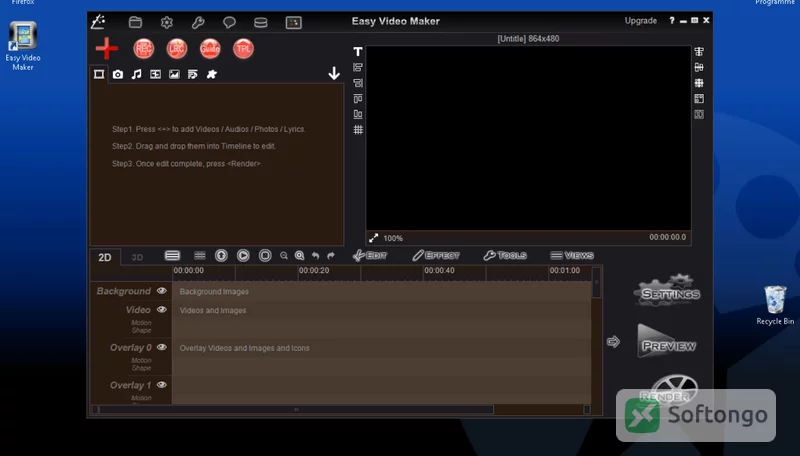Viewport: 800px width, 456px height.
Task: Open the red Guide button
Action: coord(210,48)
